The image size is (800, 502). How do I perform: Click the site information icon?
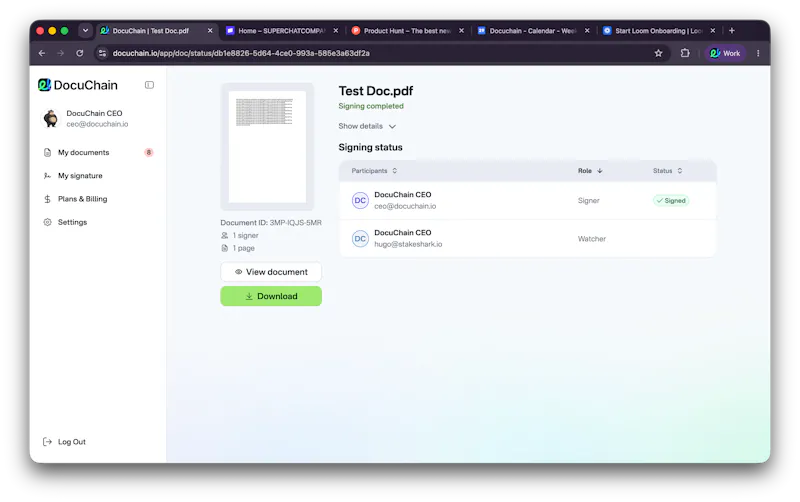click(x=103, y=53)
